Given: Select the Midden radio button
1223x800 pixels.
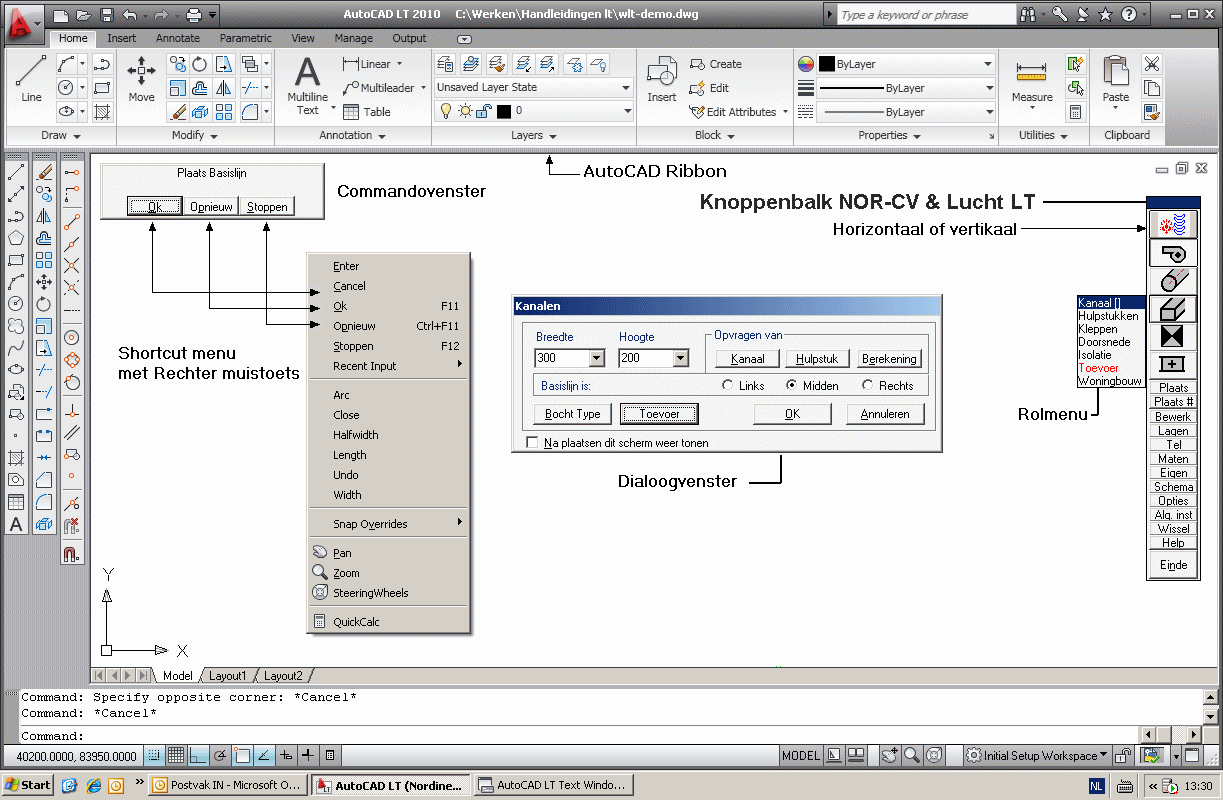Looking at the screenshot, I should 792,385.
